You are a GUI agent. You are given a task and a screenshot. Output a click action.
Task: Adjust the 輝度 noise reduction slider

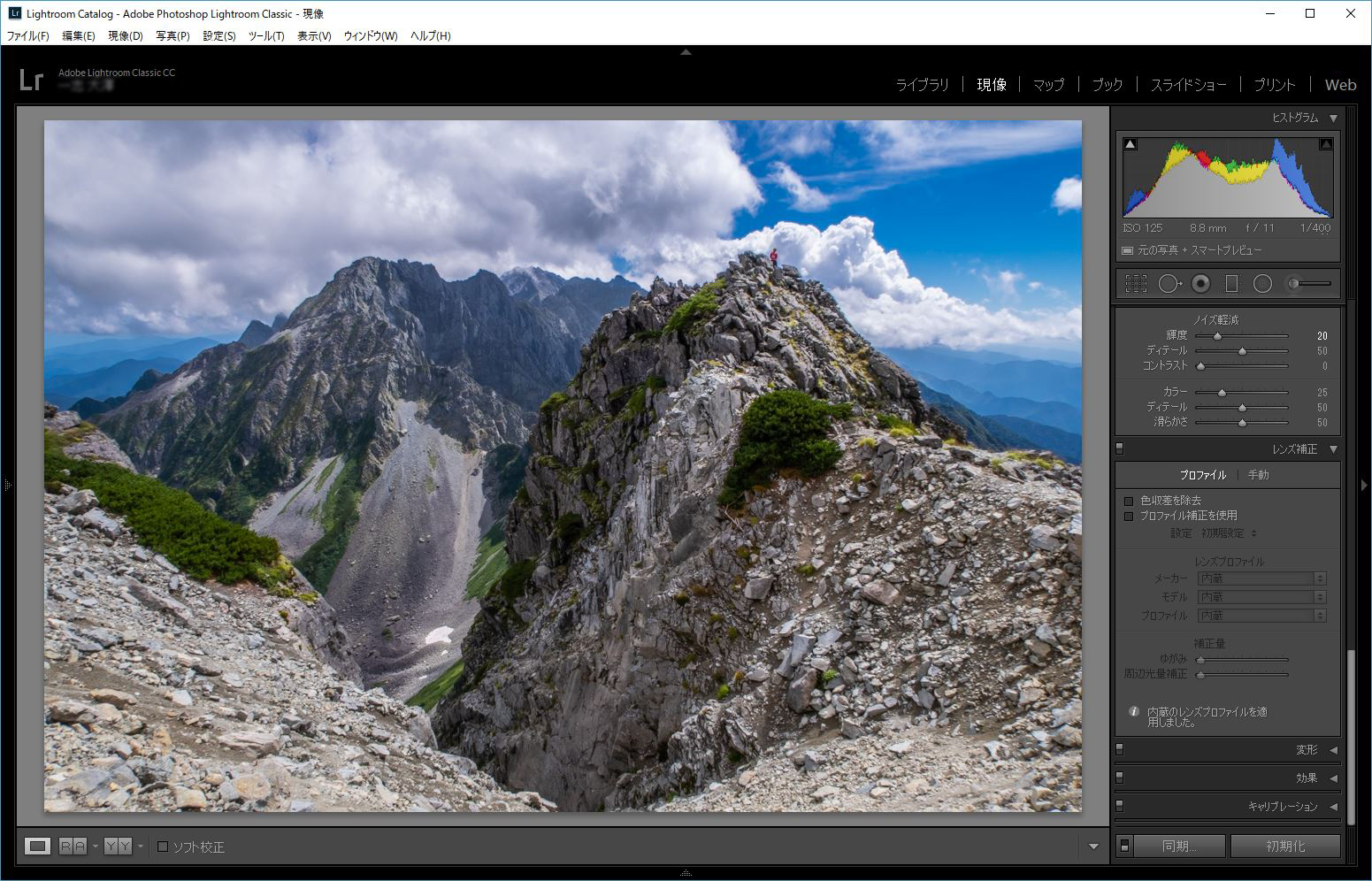(1217, 336)
